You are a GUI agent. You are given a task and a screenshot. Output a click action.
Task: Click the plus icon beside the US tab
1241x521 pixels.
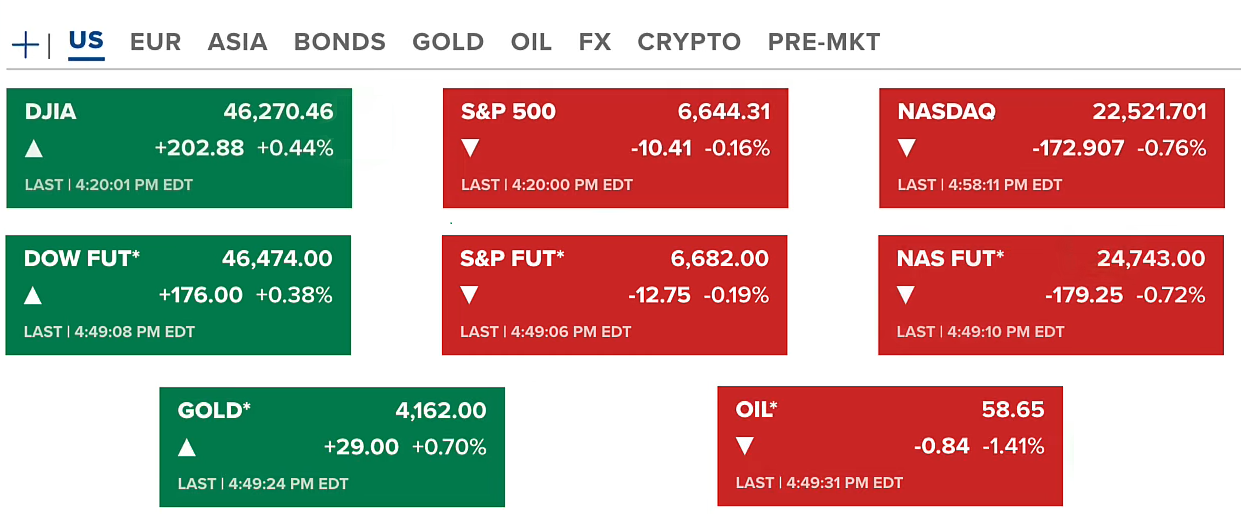(25, 44)
